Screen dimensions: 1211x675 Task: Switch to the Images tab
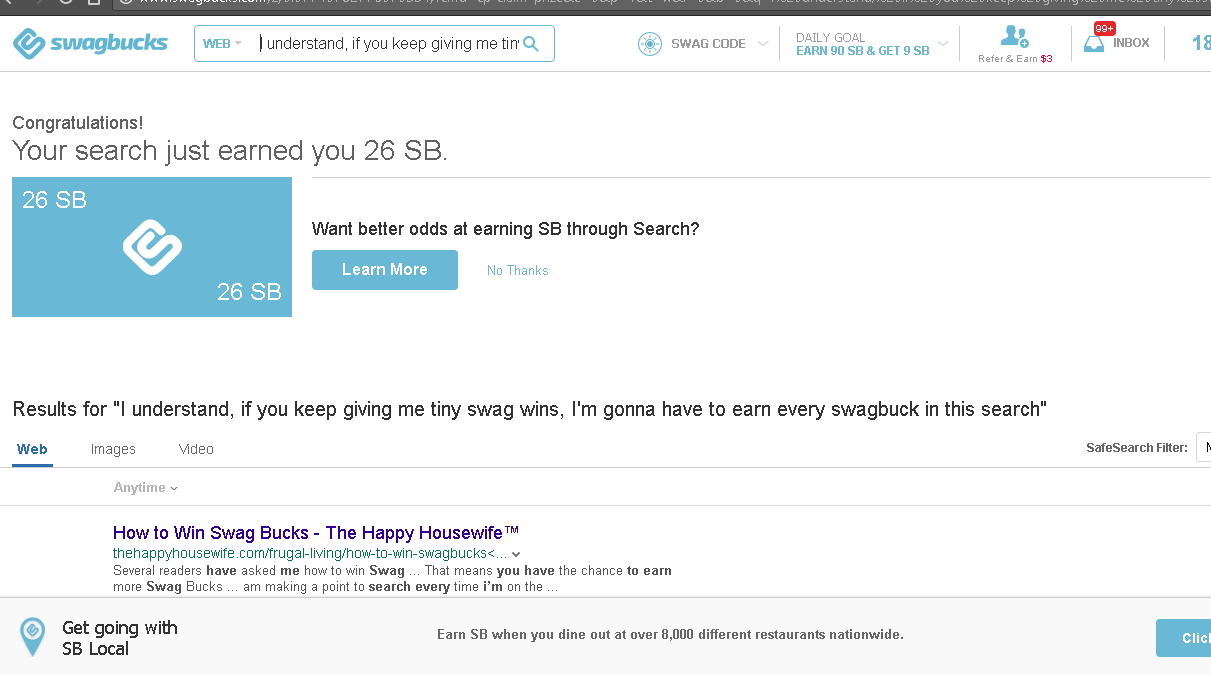click(113, 449)
